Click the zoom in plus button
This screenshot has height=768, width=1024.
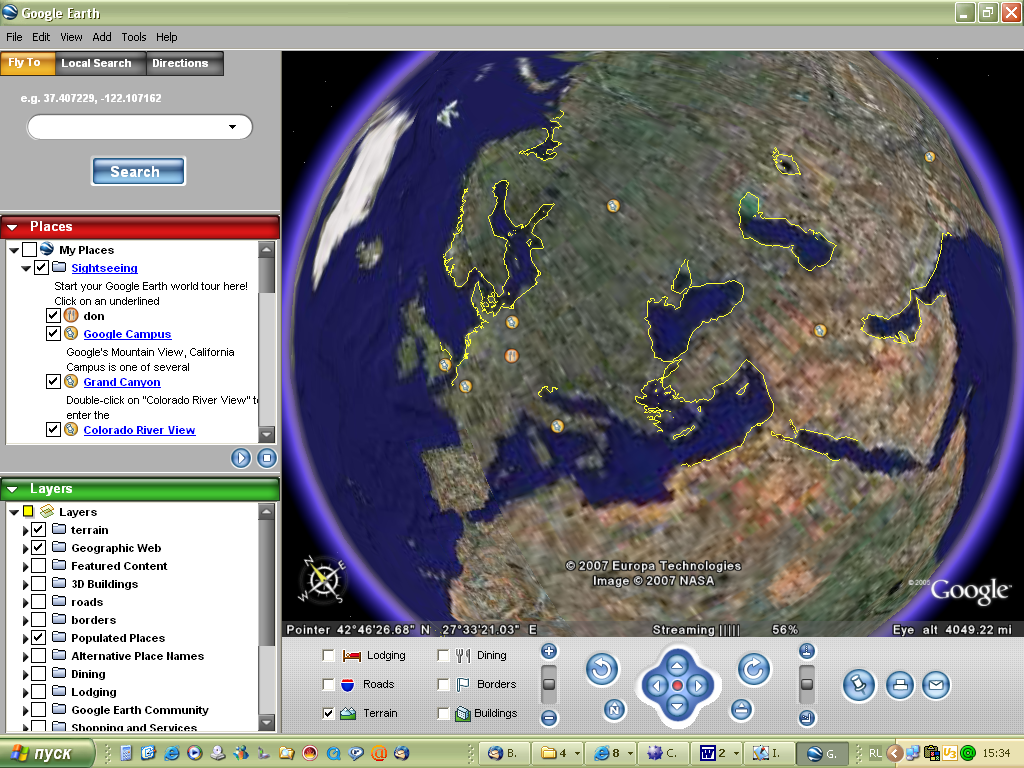point(549,650)
